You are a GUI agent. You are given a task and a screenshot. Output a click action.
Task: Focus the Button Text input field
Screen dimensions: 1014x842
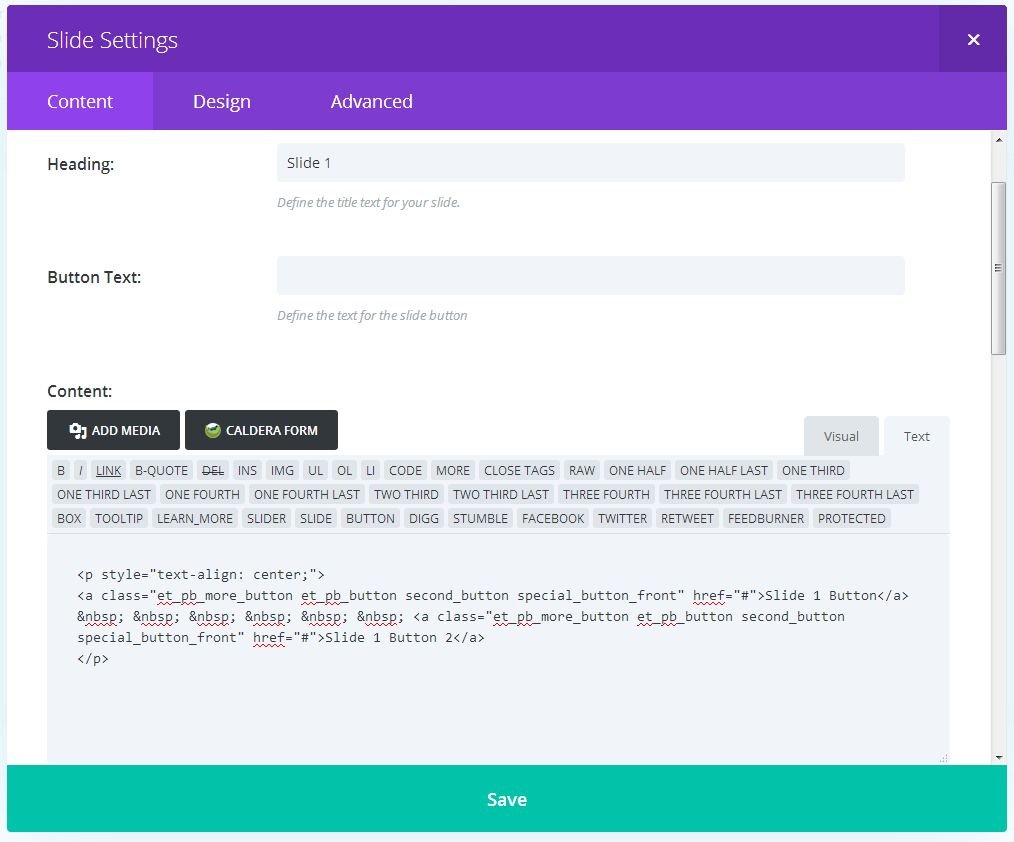pos(590,276)
